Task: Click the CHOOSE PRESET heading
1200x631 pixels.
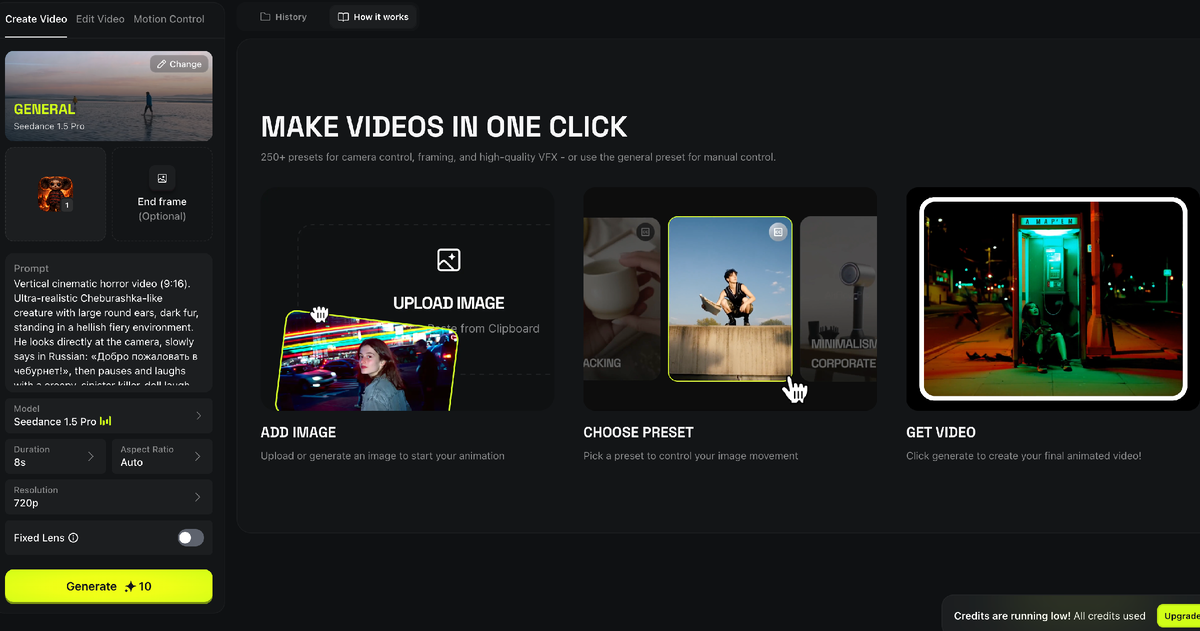Action: point(638,433)
